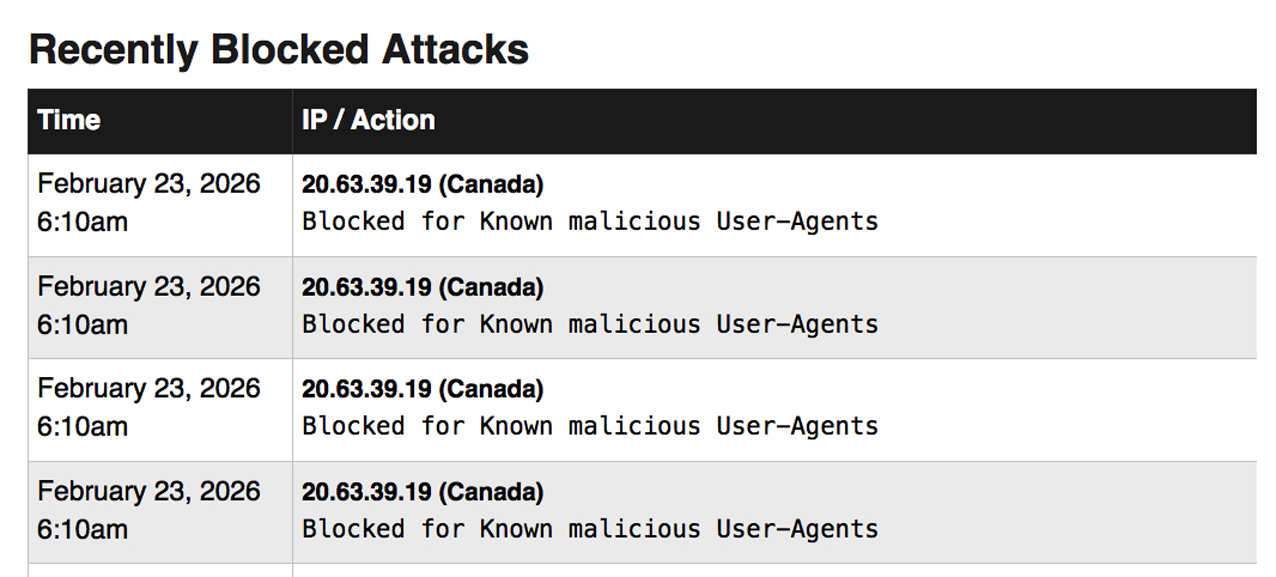Click the IP / Action column header
This screenshot has width=1276, height=577.
(368, 120)
